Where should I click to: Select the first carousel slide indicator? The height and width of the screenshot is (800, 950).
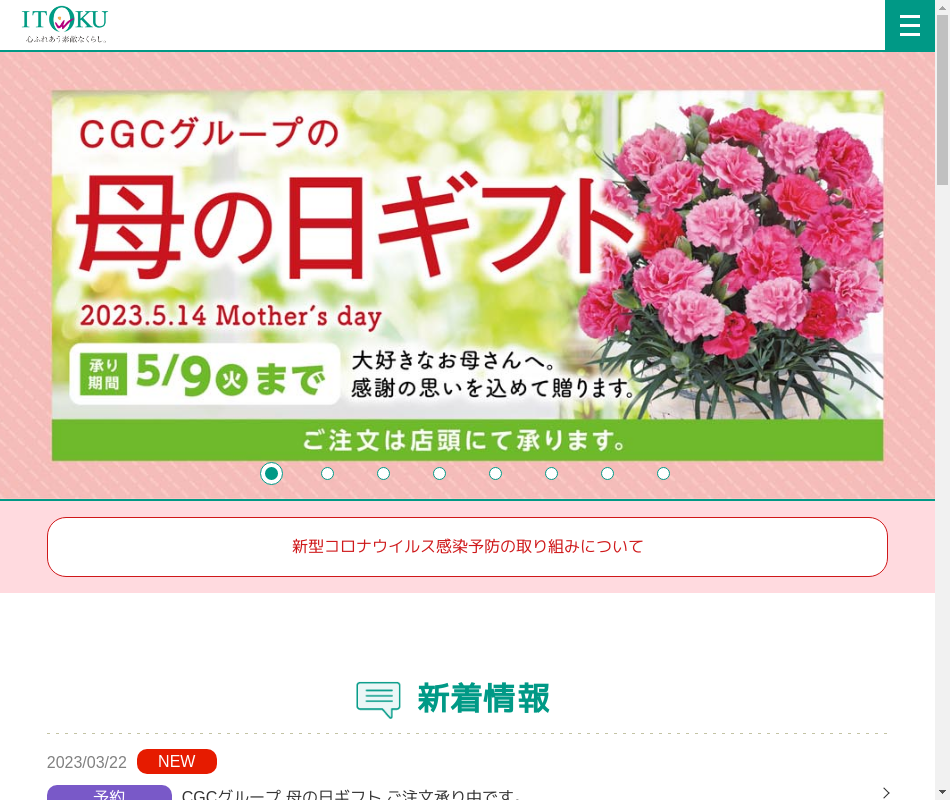click(x=271, y=473)
